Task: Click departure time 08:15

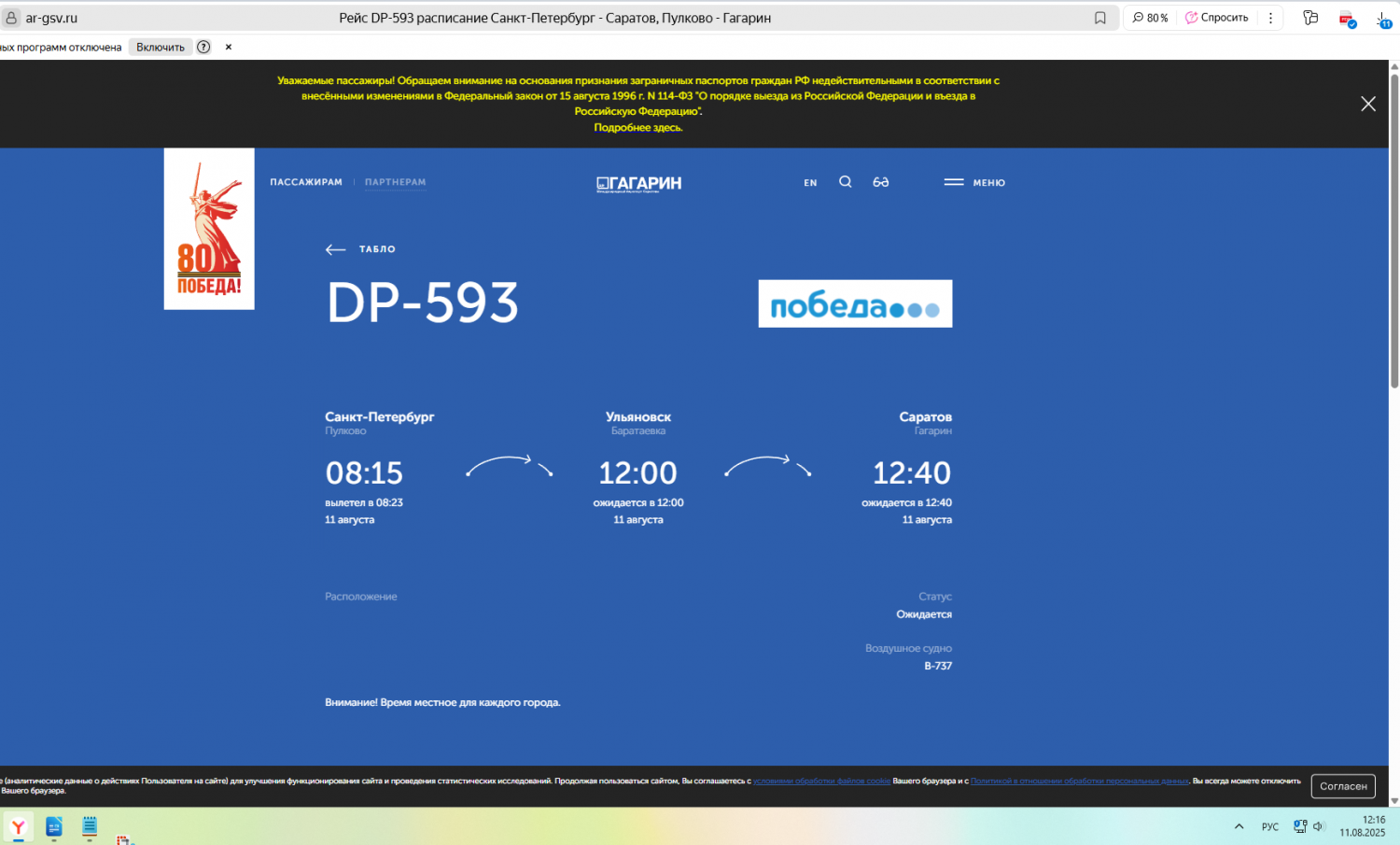Action: tap(364, 473)
